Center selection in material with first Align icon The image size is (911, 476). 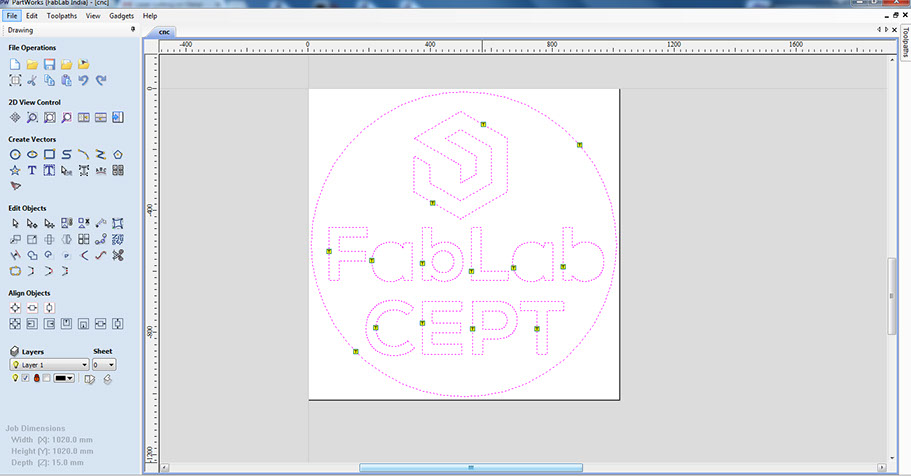click(15, 308)
